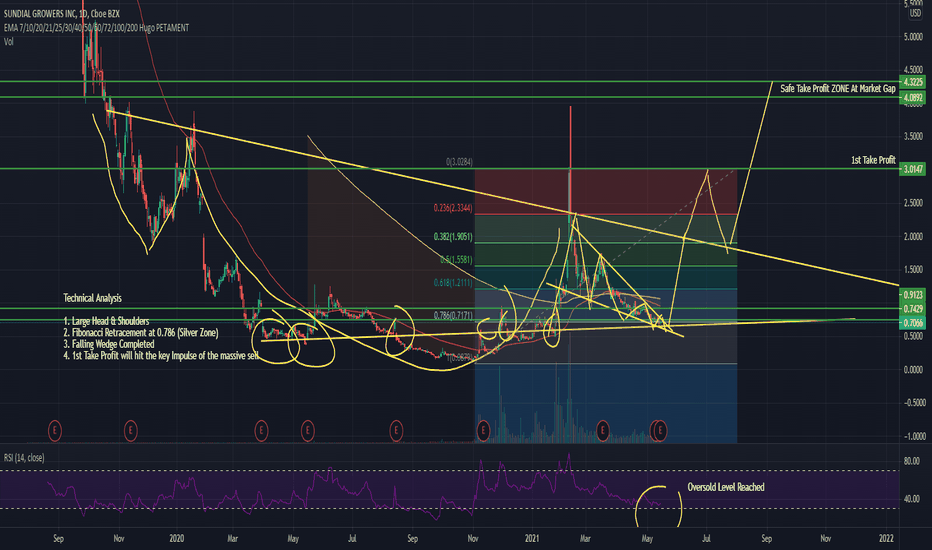Click the 5.0000 price axis tick
Viewport: 932px width, 550px height.
[x=913, y=37]
